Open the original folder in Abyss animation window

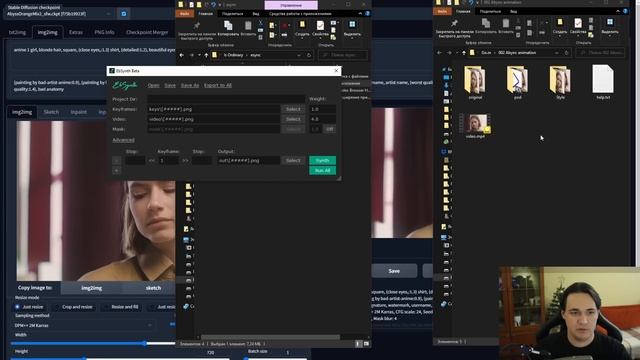(x=475, y=82)
